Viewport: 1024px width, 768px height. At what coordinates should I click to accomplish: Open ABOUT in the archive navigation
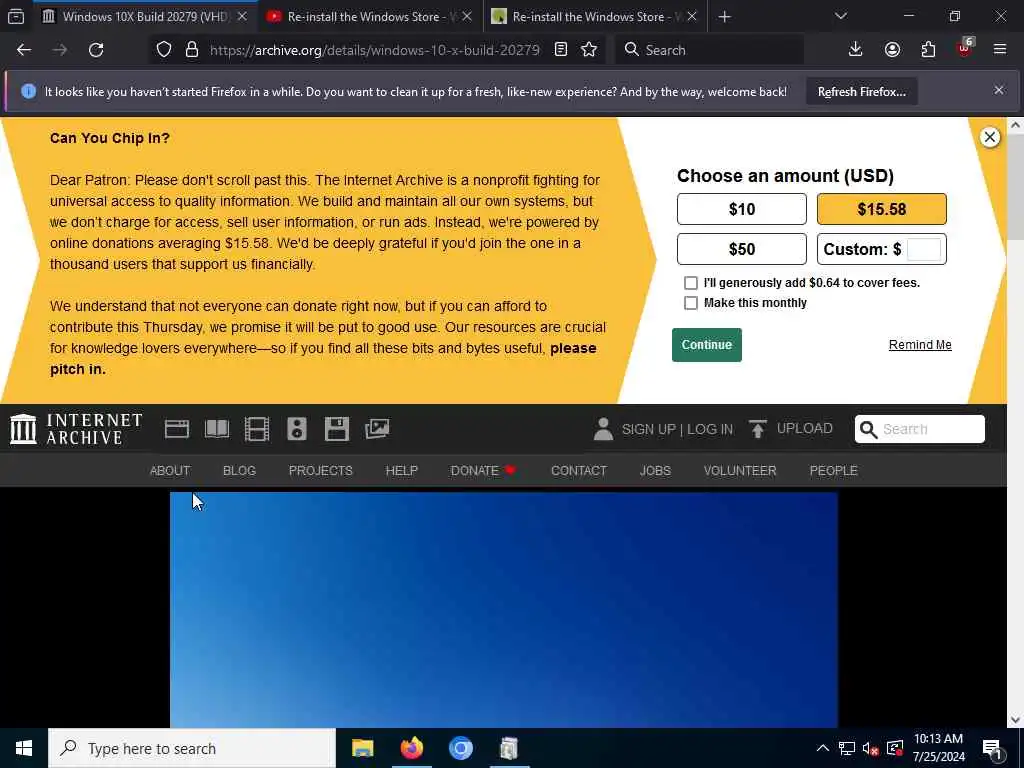tap(170, 471)
